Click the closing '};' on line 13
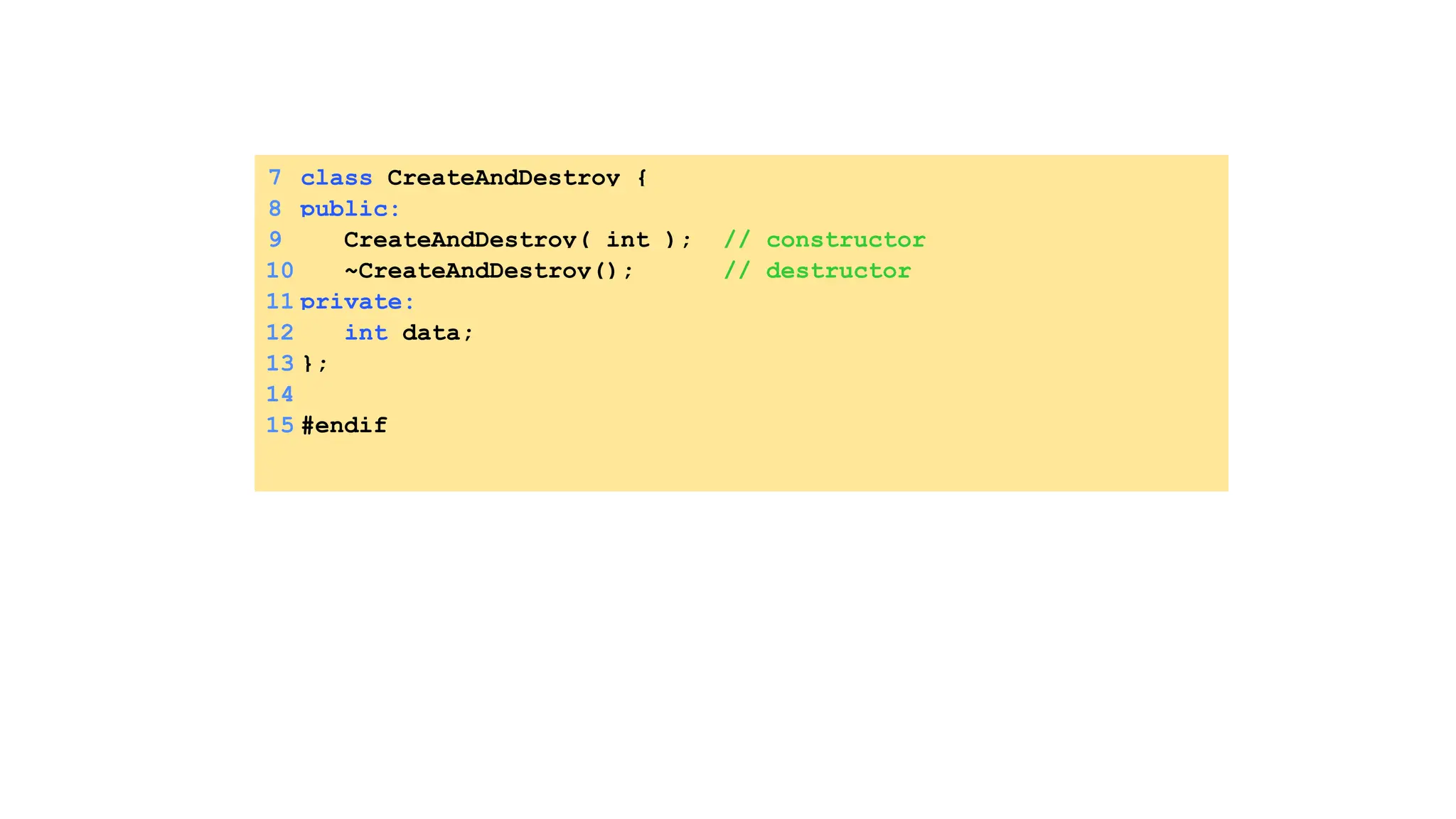This screenshot has height=819, width=1456. tap(315, 364)
